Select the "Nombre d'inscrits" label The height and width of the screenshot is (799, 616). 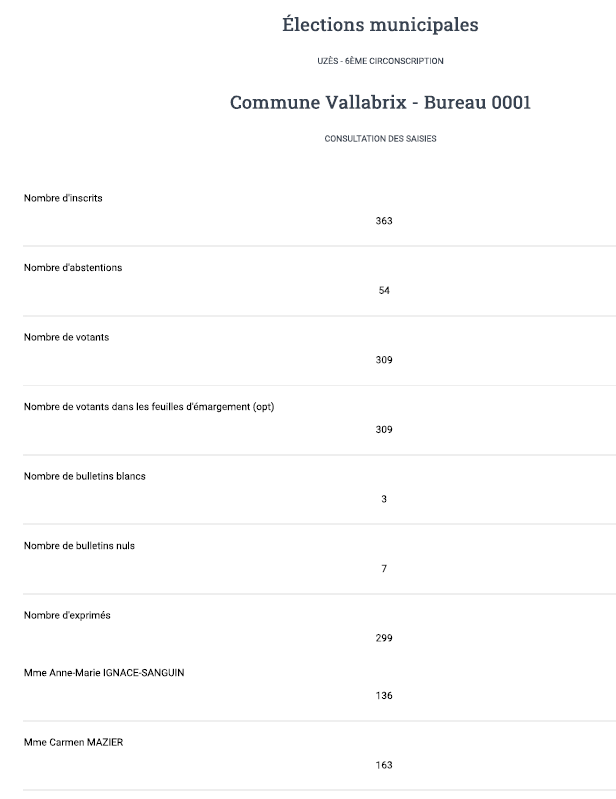[63, 198]
